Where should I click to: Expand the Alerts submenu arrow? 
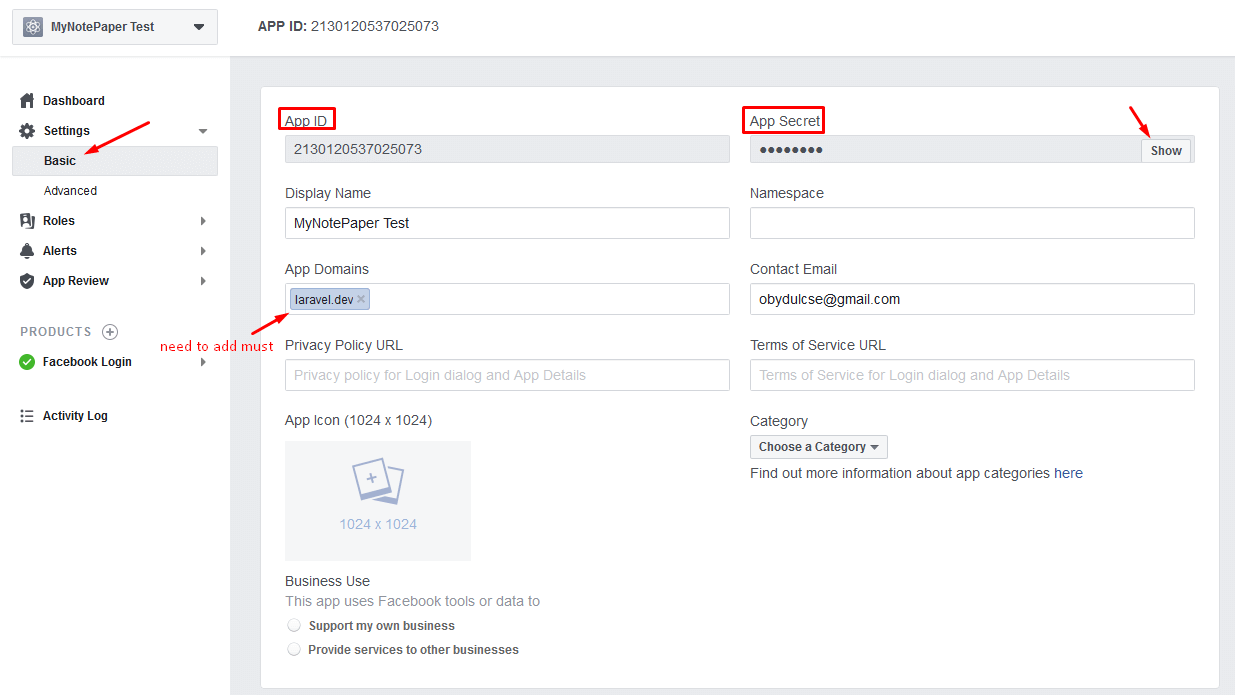tap(203, 251)
